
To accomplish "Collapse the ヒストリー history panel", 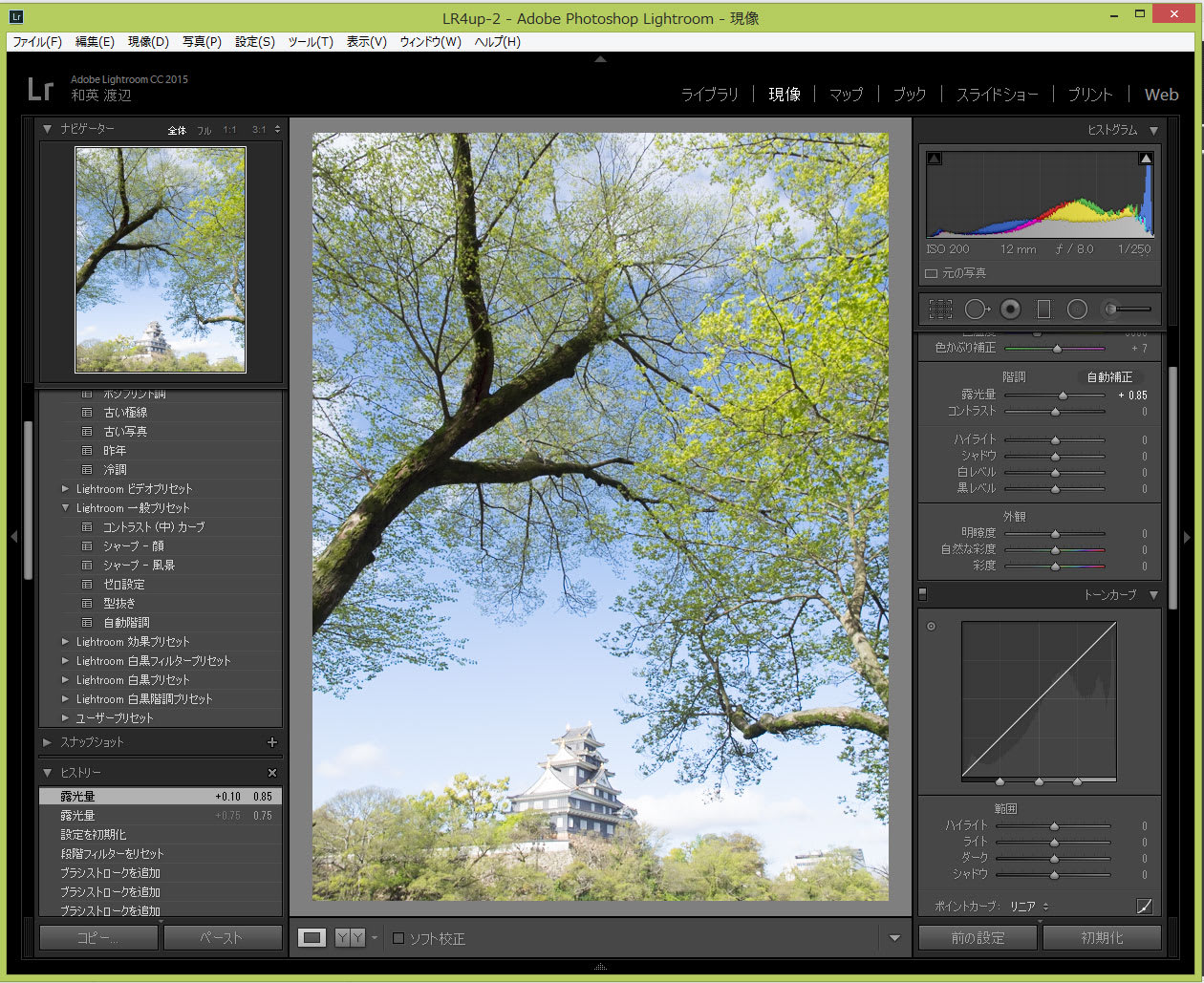I will click(x=47, y=773).
